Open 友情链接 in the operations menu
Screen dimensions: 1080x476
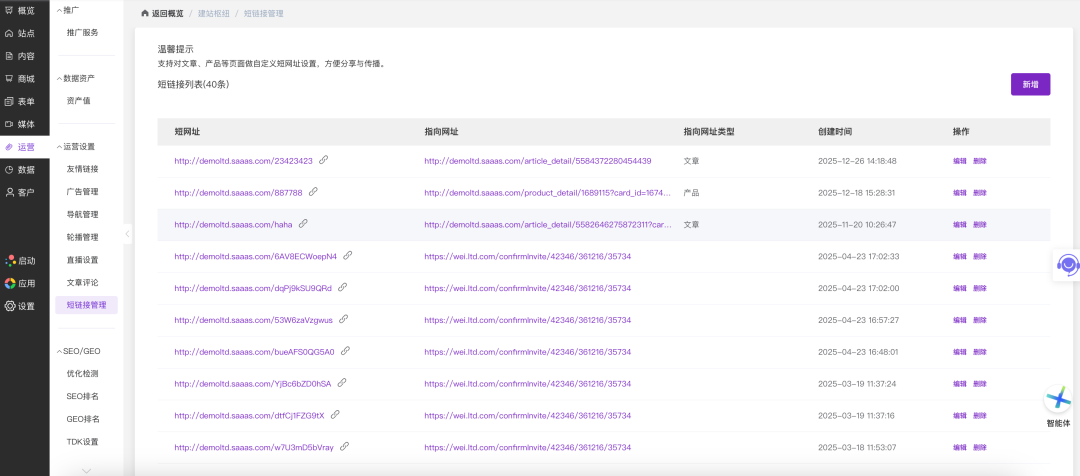(82, 169)
